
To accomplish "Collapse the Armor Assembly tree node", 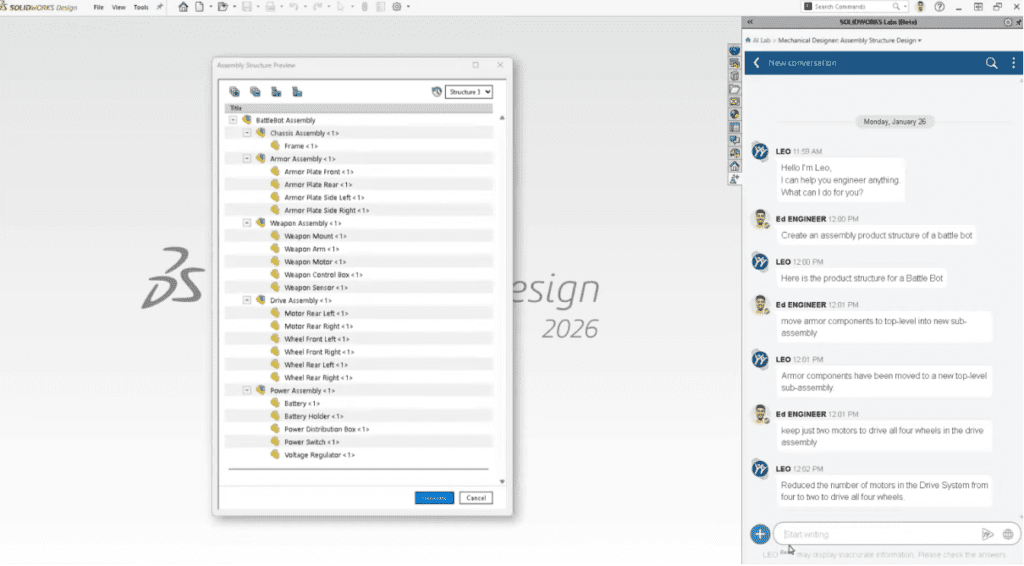I will (247, 158).
